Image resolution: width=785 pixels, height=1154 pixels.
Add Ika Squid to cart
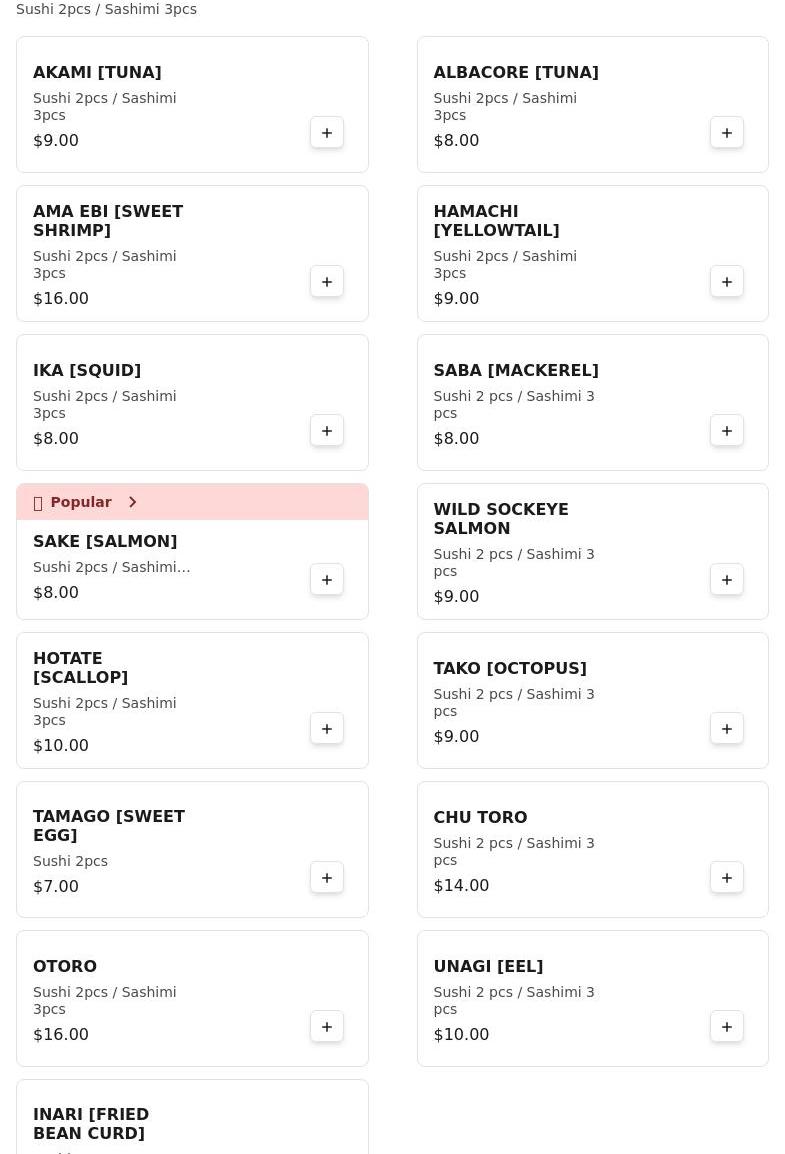click(327, 431)
